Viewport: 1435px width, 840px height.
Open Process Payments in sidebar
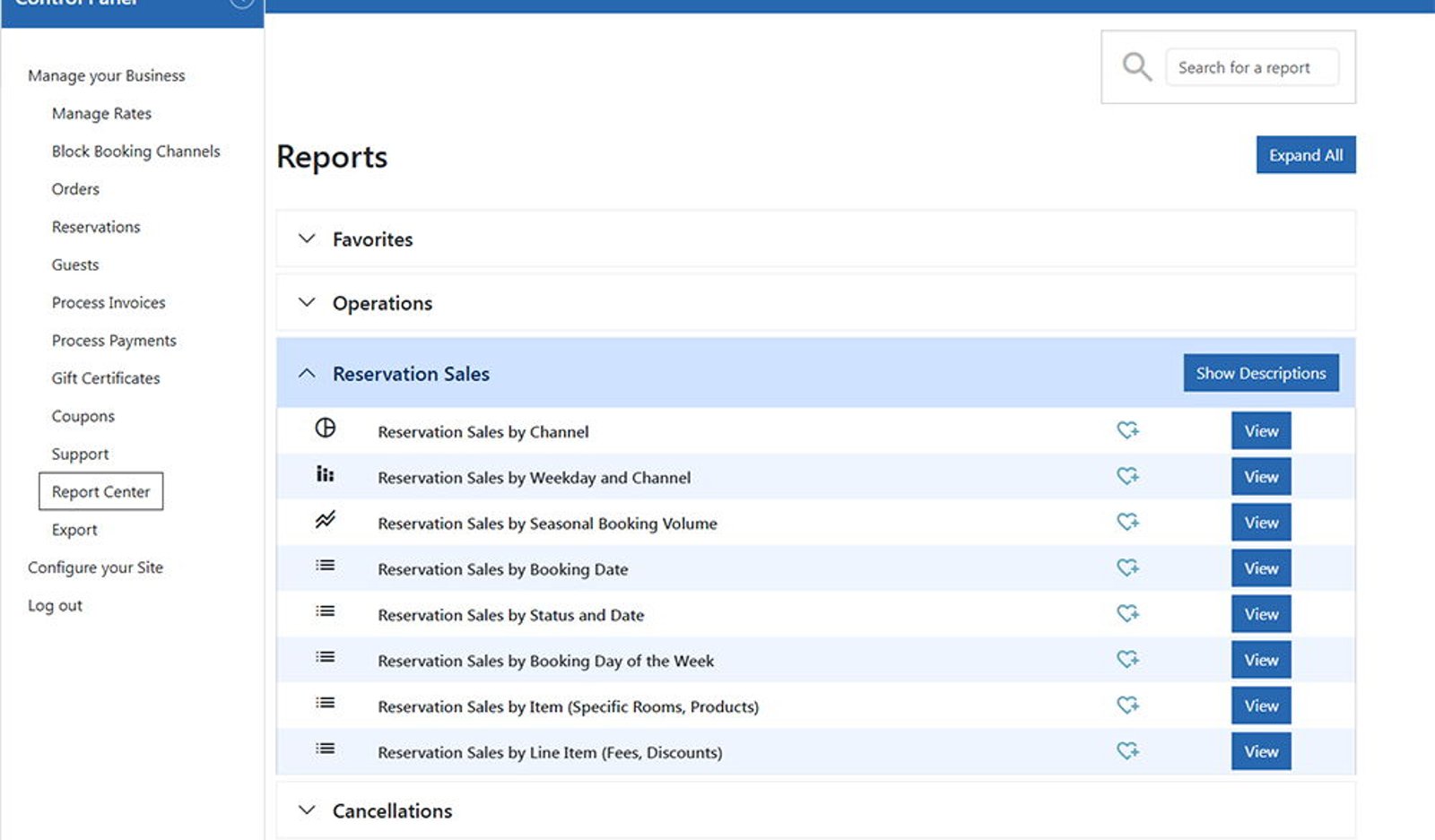pos(114,341)
